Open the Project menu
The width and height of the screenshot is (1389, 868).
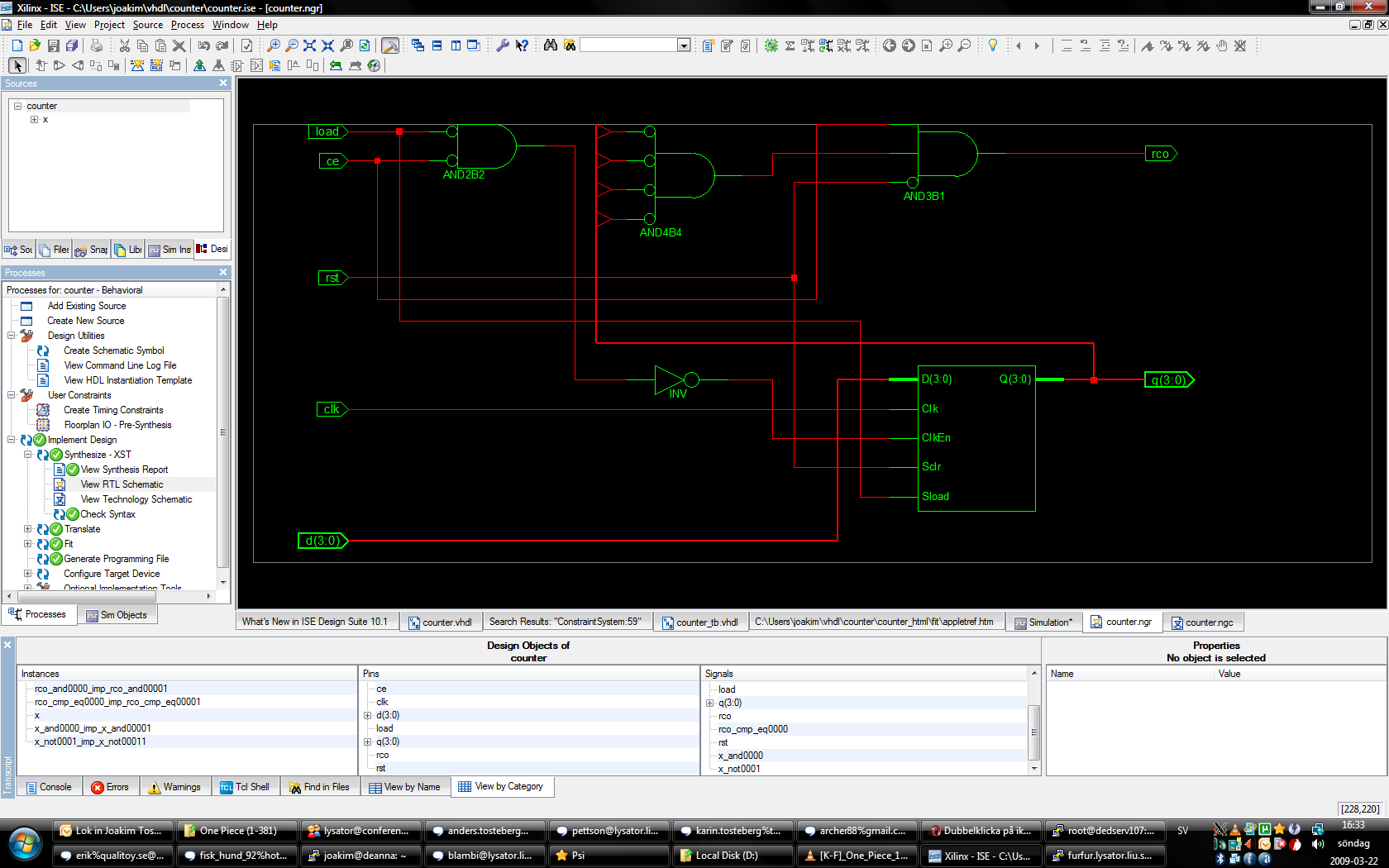click(109, 25)
